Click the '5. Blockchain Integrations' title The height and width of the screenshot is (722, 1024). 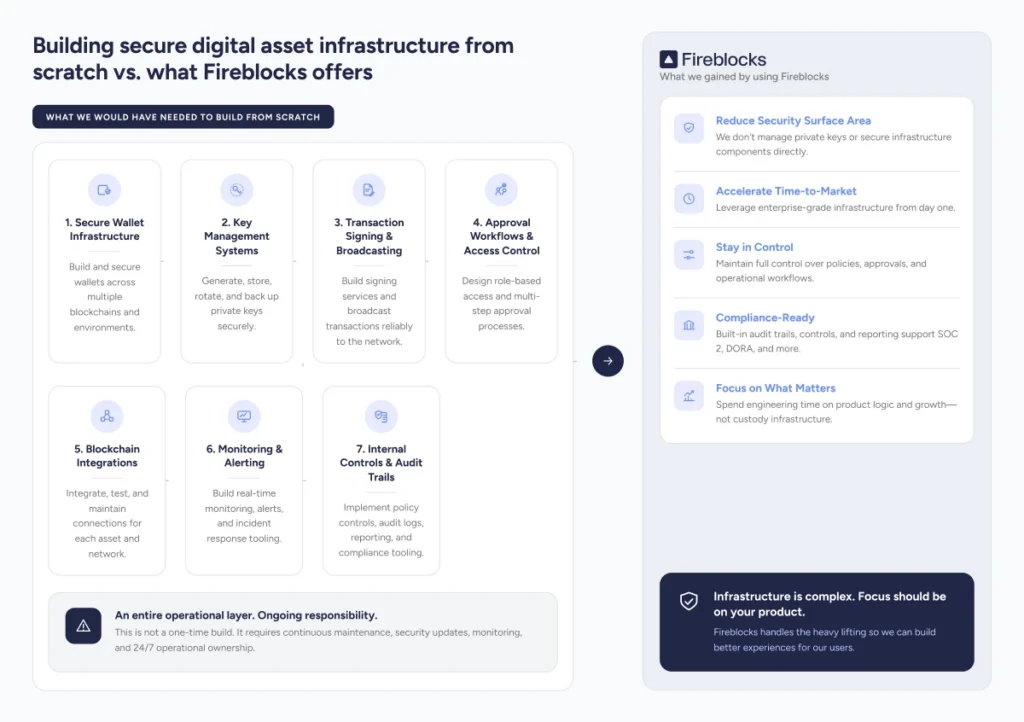[x=107, y=456]
